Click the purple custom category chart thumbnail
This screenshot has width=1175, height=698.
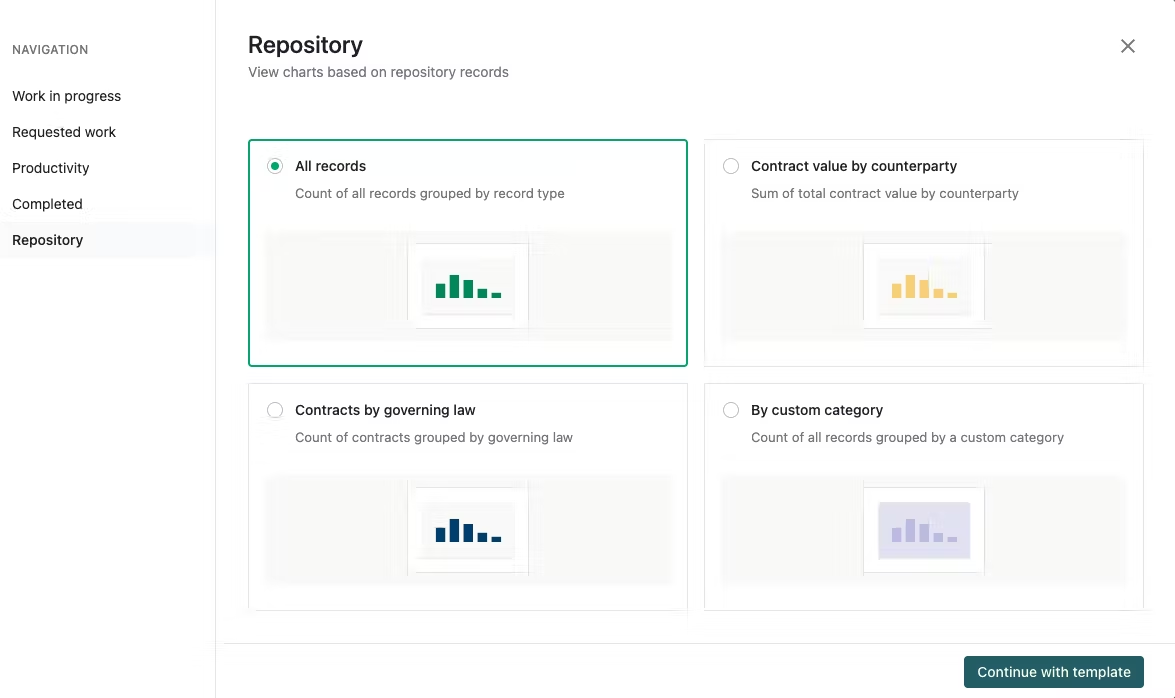tap(924, 530)
